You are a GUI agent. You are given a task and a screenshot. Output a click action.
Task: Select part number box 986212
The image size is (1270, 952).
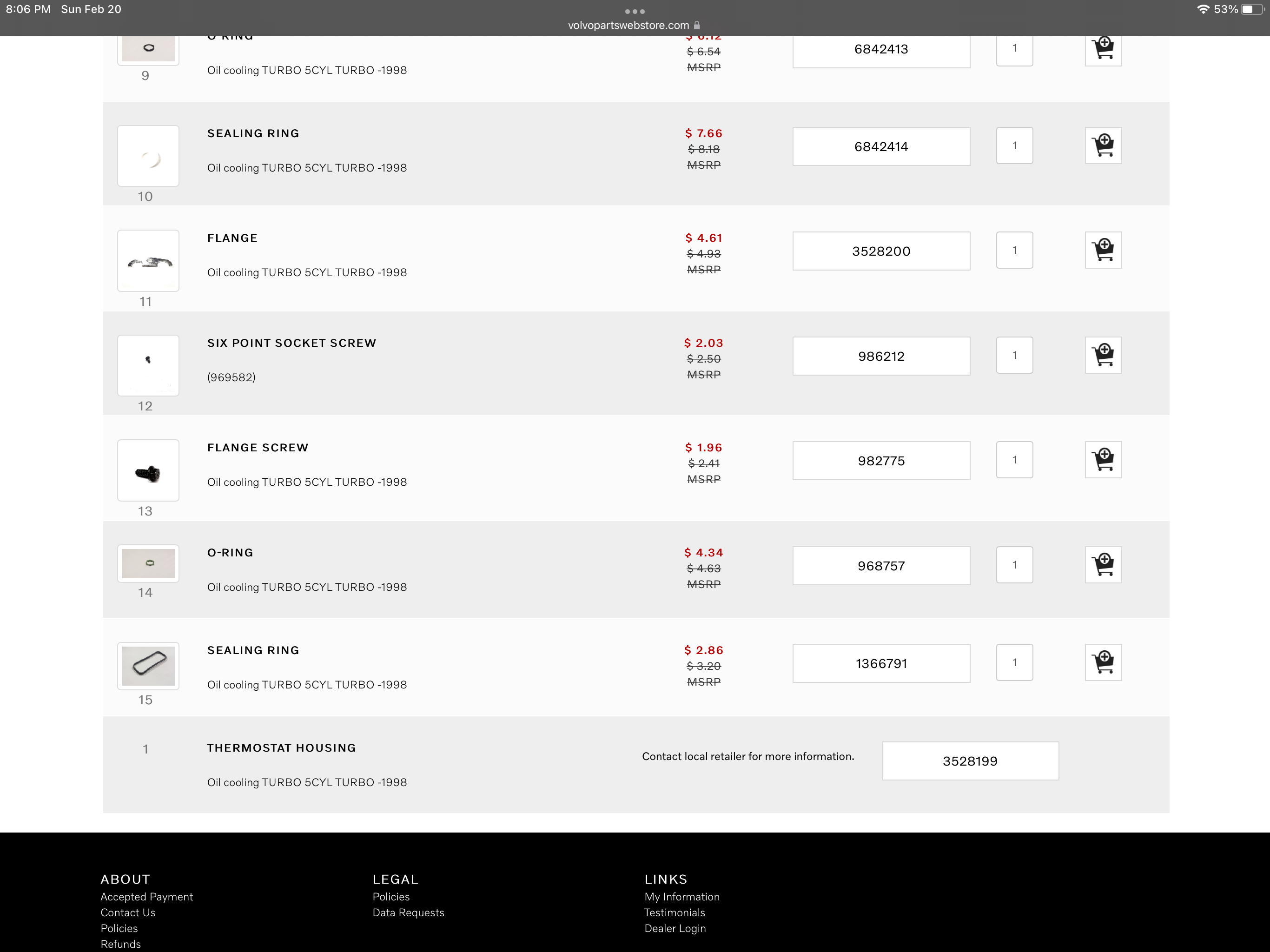point(881,356)
